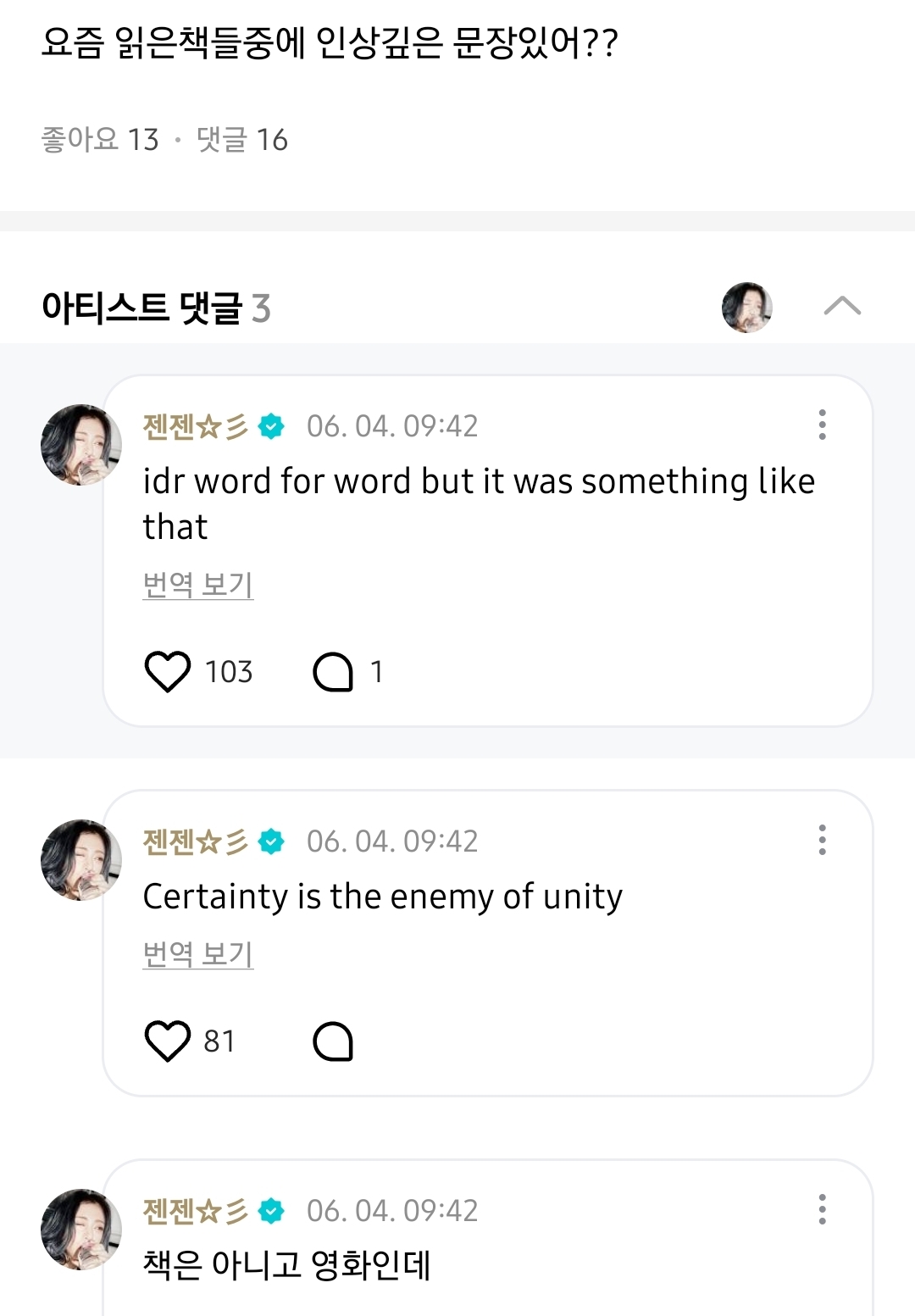The image size is (915, 1316).
Task: Reply to 'Certainty is the enemy of unity'
Action: coord(333,1041)
